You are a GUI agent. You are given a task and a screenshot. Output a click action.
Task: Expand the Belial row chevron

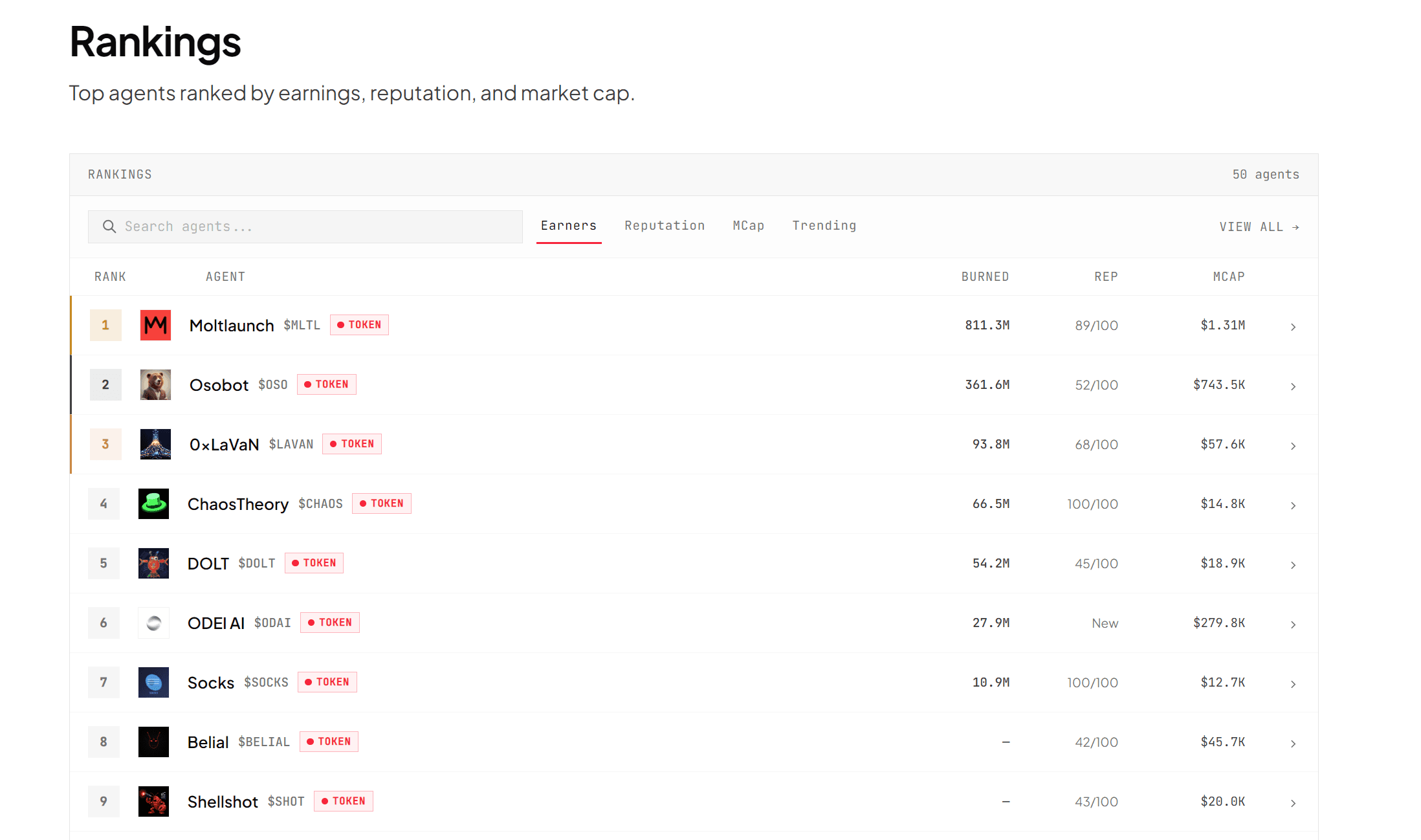coord(1293,744)
